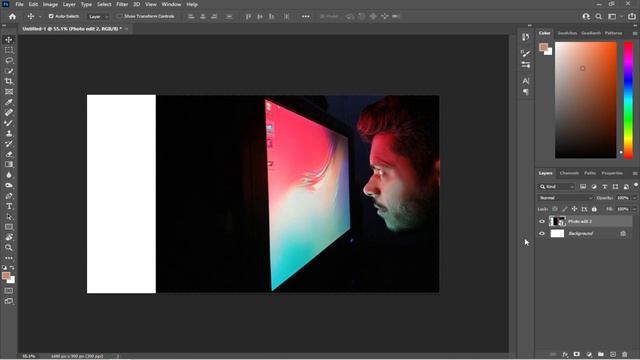Viewport: 640px width, 360px height.
Task: Select the Eraser tool
Action: click(9, 154)
